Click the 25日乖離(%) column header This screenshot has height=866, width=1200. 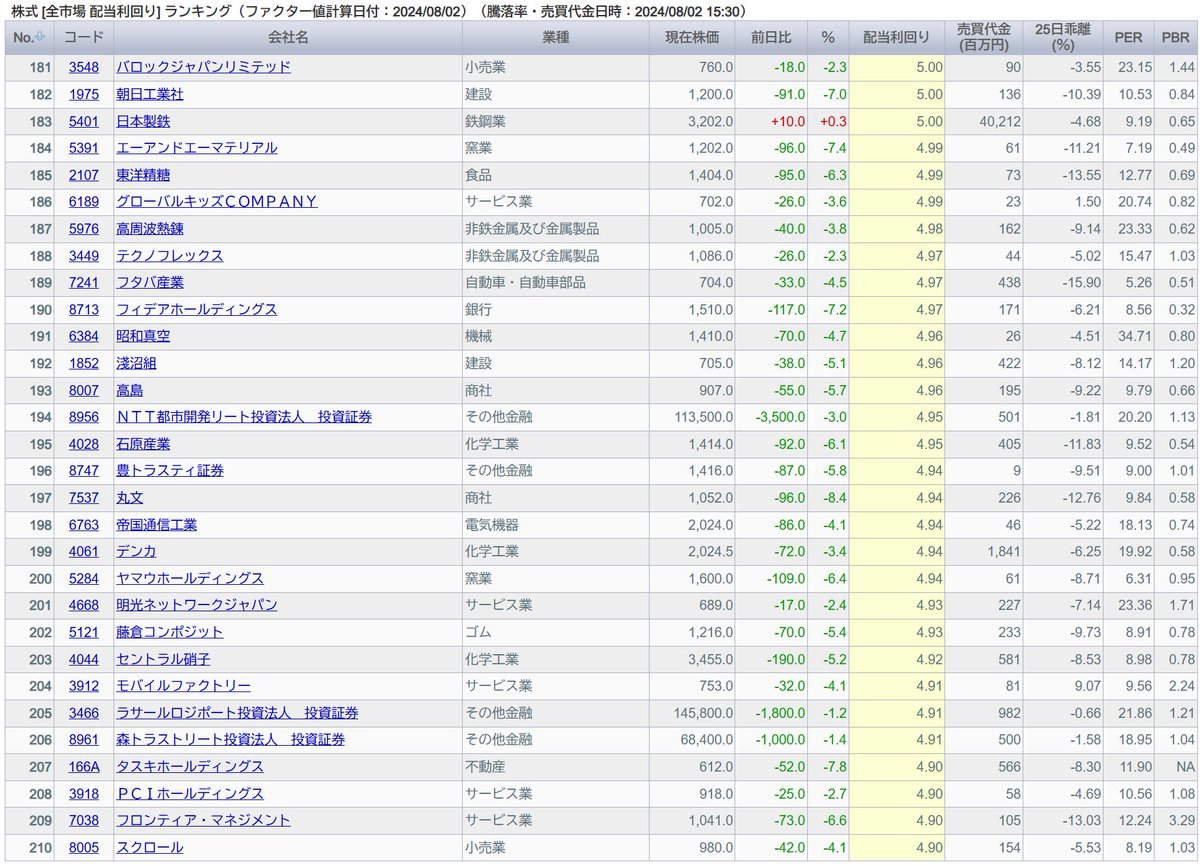[x=1065, y=37]
